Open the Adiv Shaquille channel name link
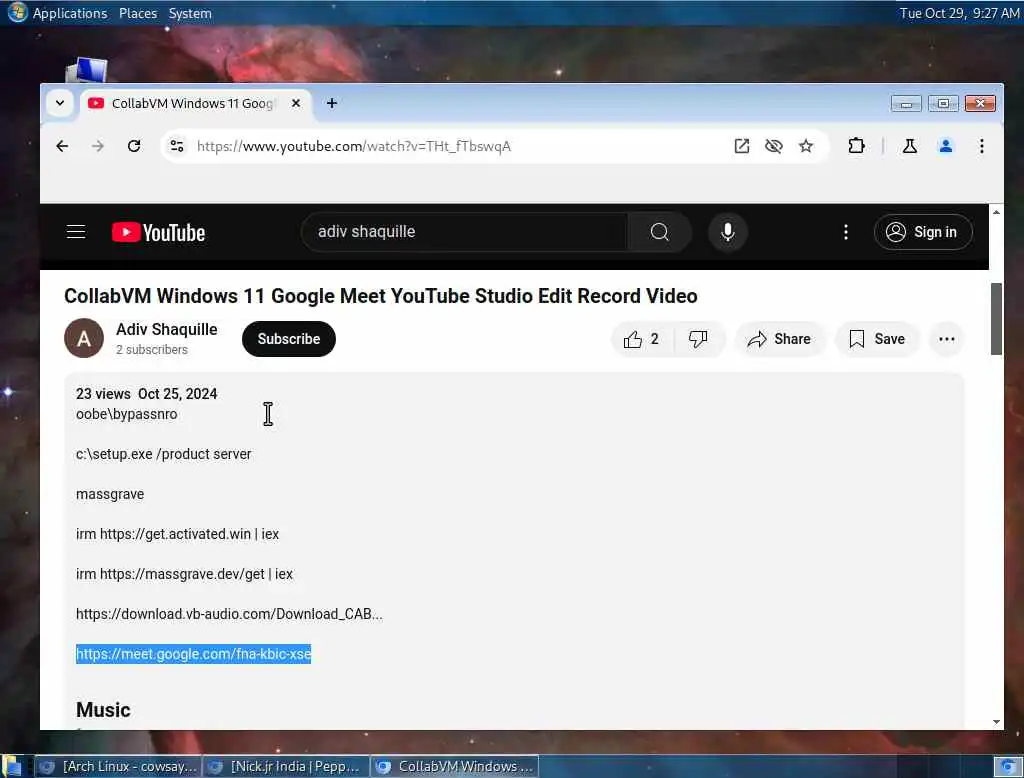This screenshot has width=1024, height=778. click(x=167, y=329)
